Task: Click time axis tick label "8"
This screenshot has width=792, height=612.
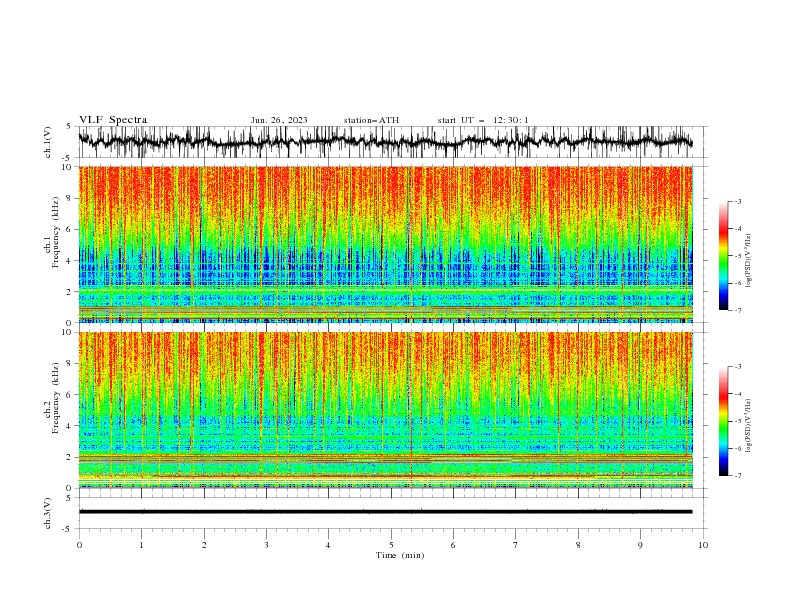Action: pos(578,545)
